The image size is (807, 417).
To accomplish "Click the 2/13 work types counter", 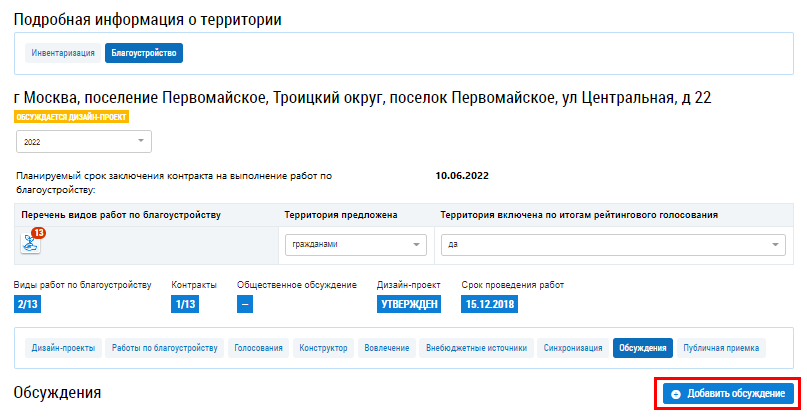I will coord(27,305).
